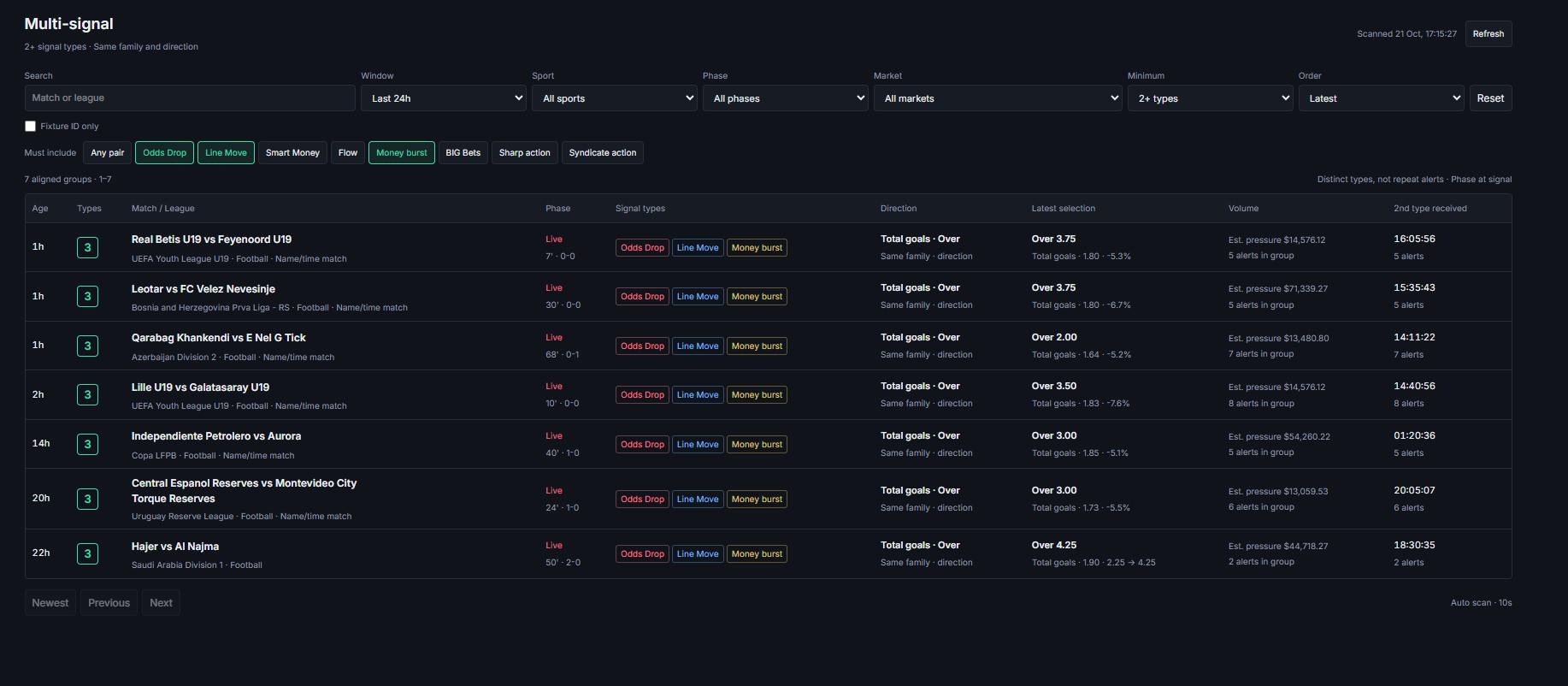Click the Age column header
The height and width of the screenshot is (686, 1568).
[x=40, y=209]
